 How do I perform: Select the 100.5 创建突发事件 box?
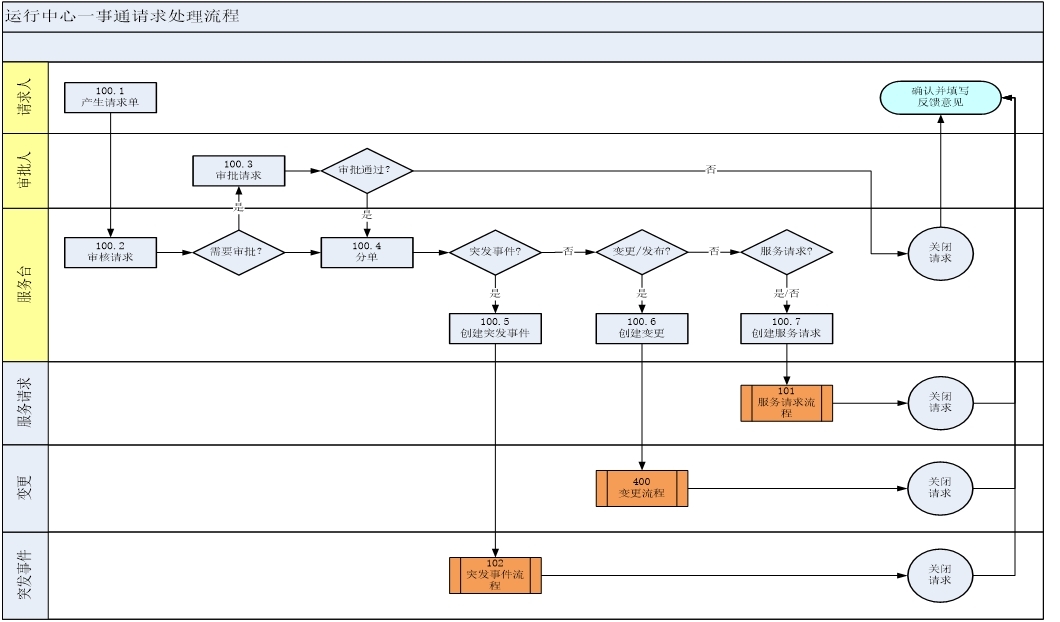click(495, 328)
